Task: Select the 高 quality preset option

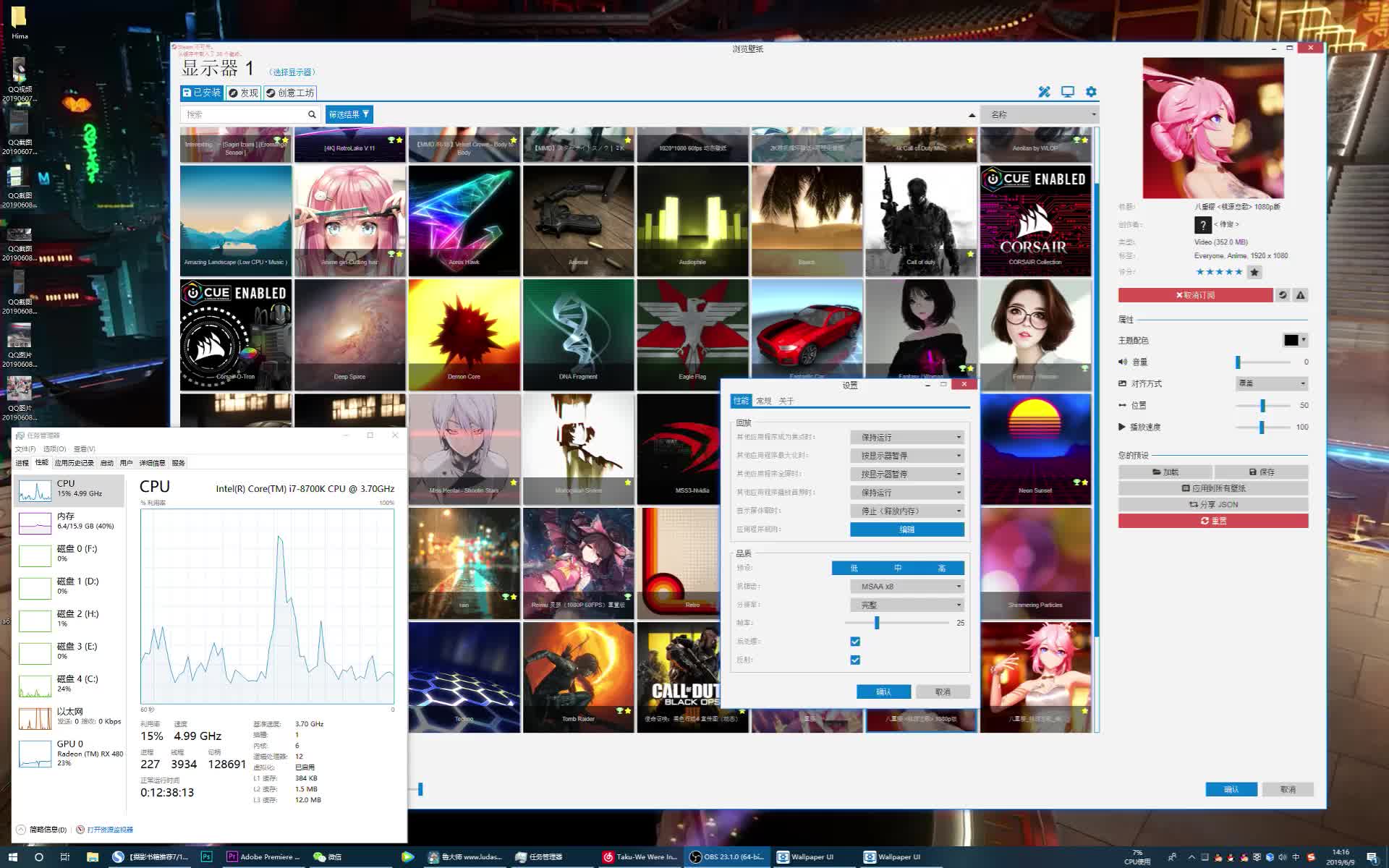Action: click(941, 568)
